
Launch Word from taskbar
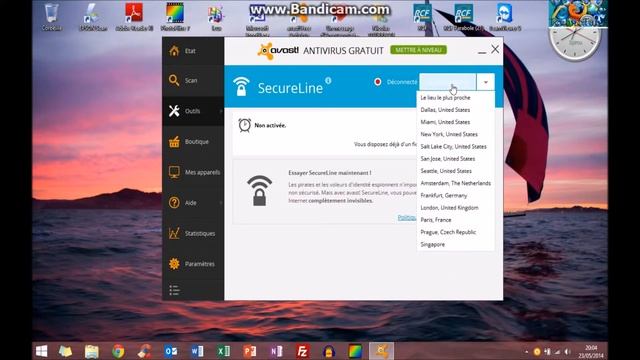[x=197, y=351]
